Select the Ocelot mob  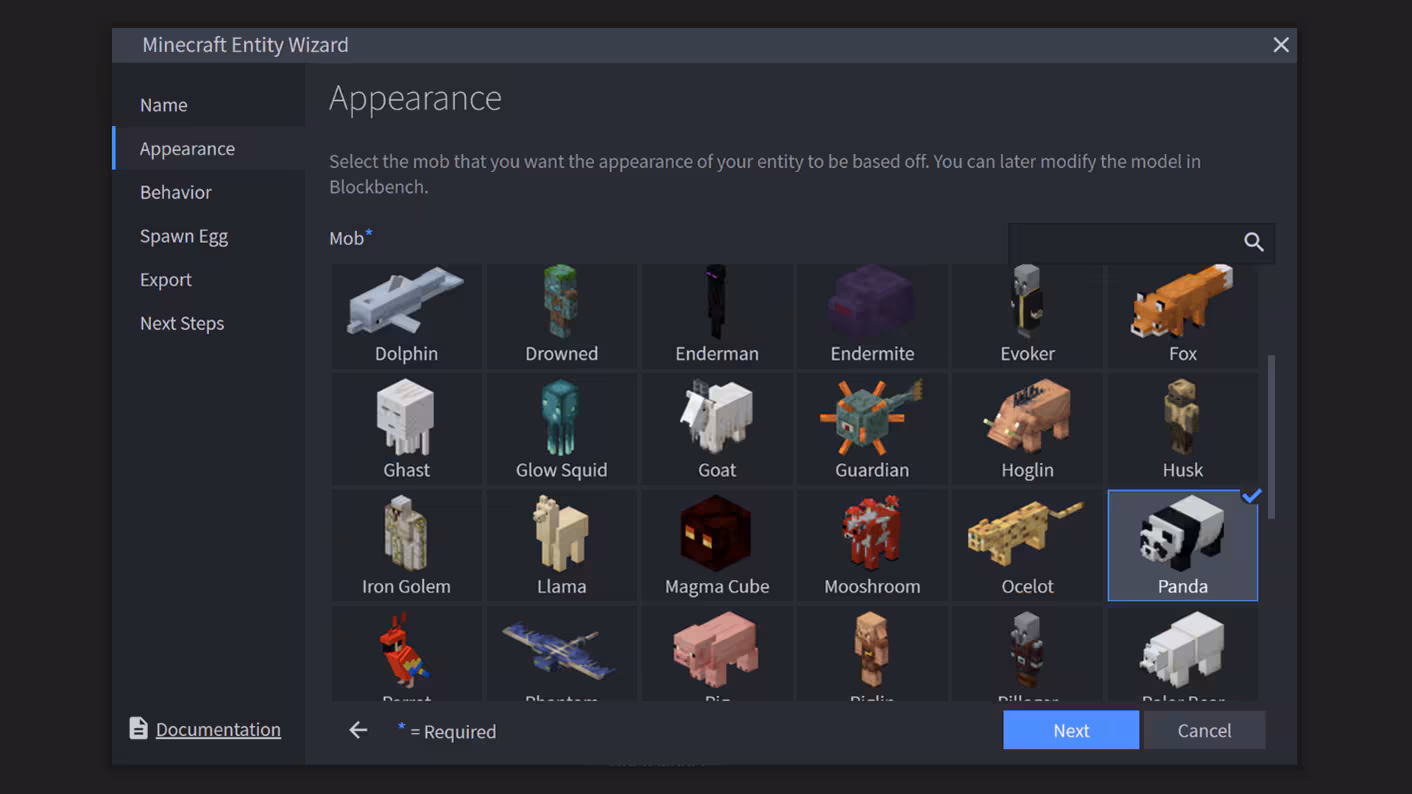point(1027,545)
